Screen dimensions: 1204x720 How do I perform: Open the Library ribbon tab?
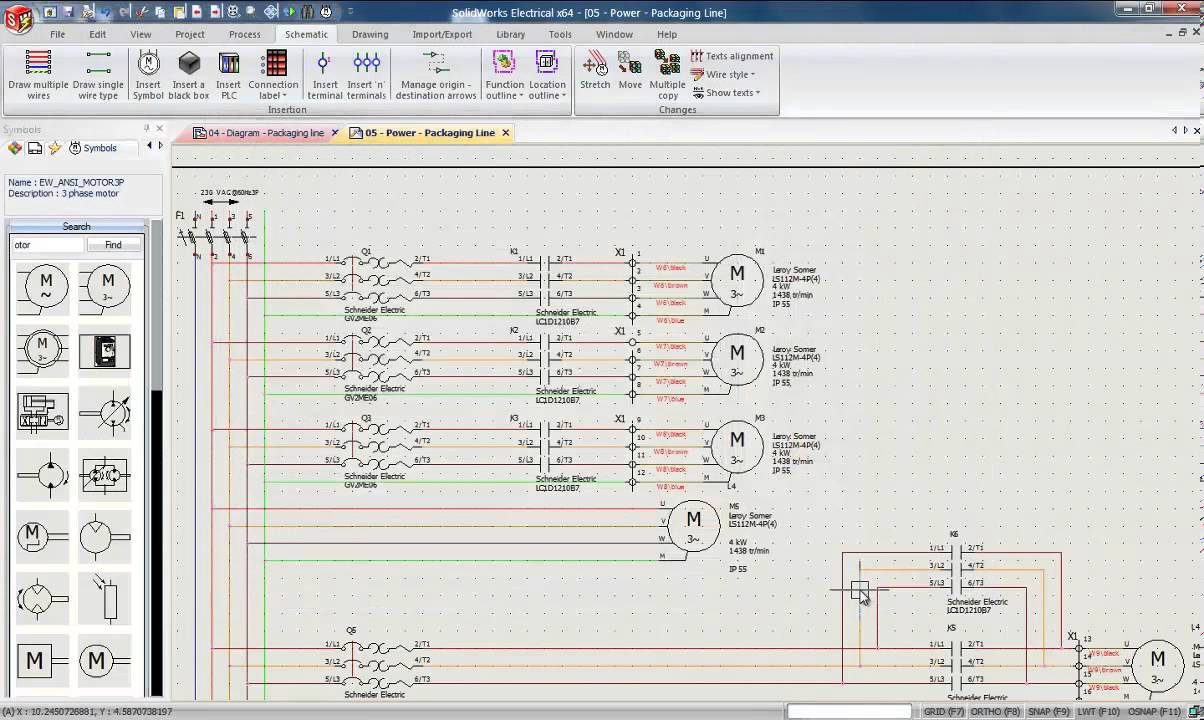tap(510, 34)
